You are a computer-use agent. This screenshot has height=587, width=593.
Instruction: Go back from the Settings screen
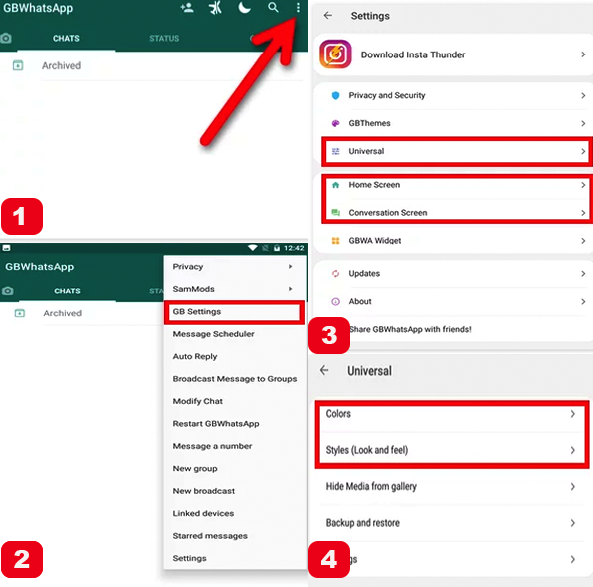click(x=328, y=16)
